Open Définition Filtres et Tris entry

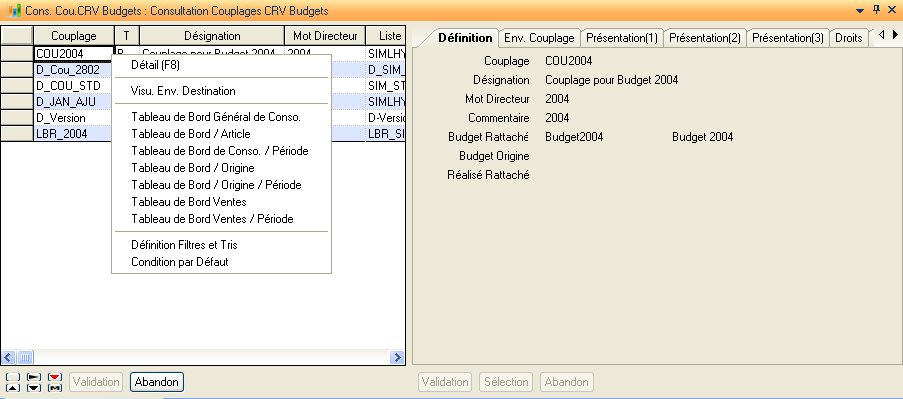coord(184,245)
